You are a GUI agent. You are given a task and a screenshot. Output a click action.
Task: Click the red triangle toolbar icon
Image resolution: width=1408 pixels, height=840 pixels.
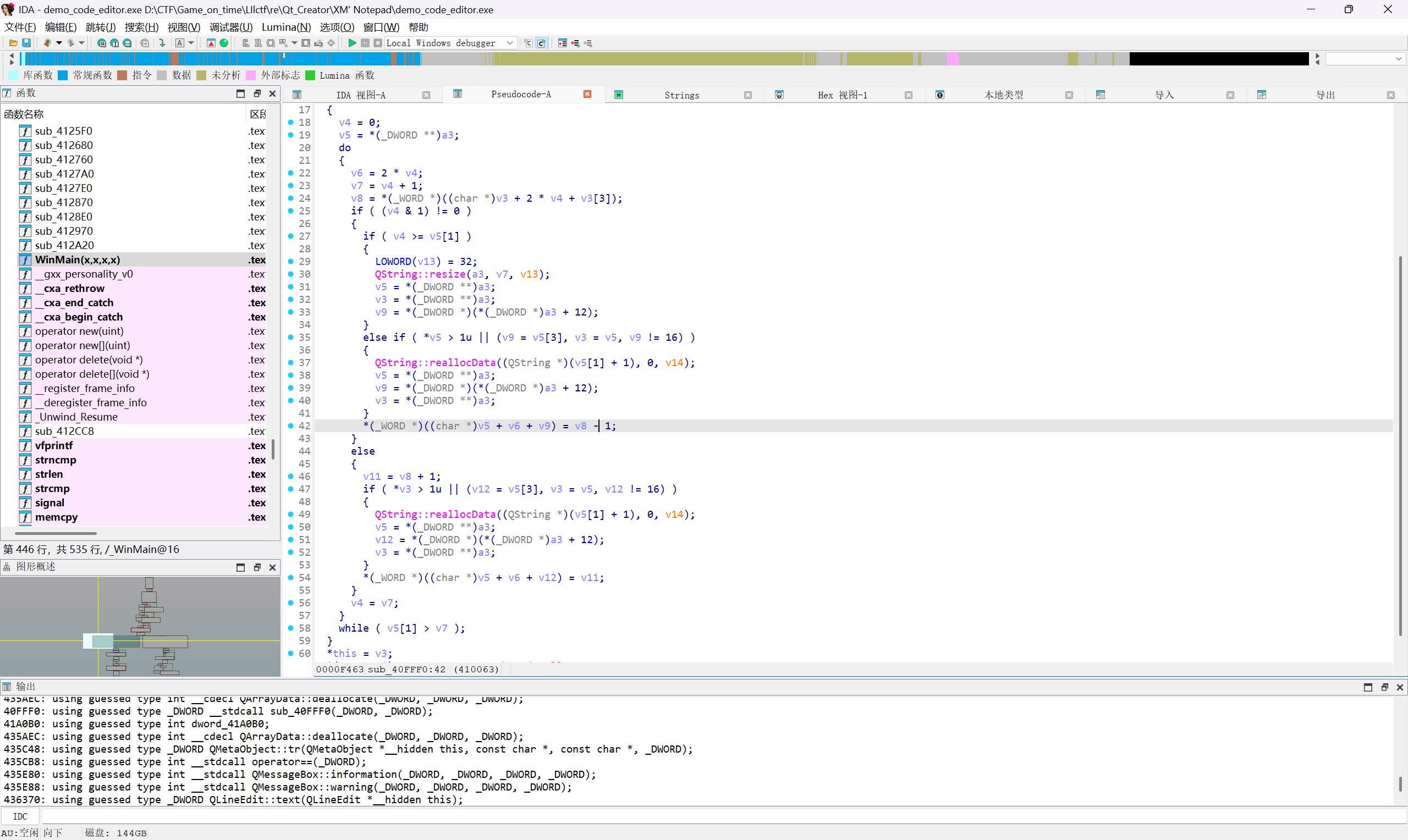(211, 43)
